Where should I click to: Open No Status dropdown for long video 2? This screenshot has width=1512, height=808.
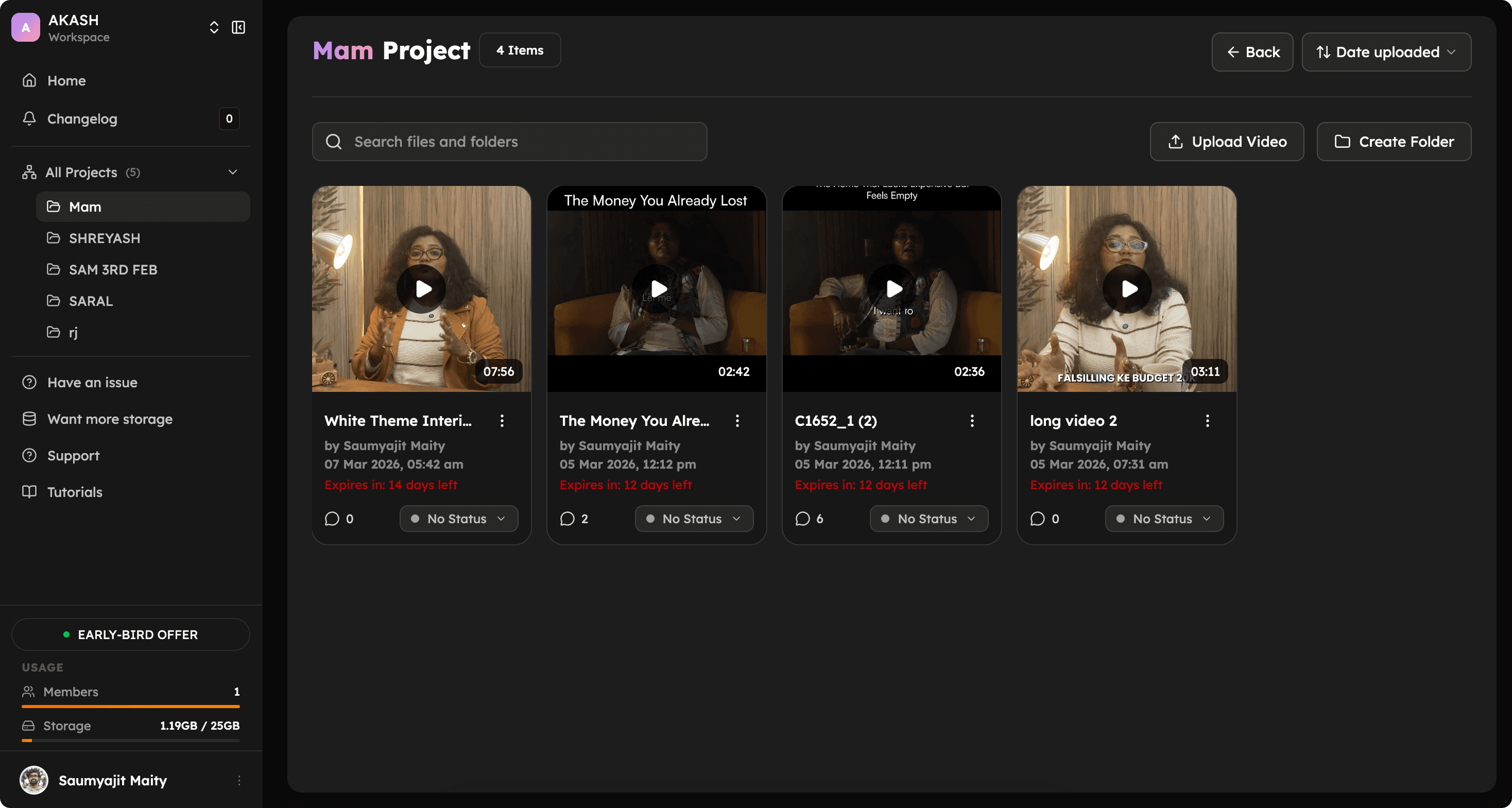tap(1164, 519)
